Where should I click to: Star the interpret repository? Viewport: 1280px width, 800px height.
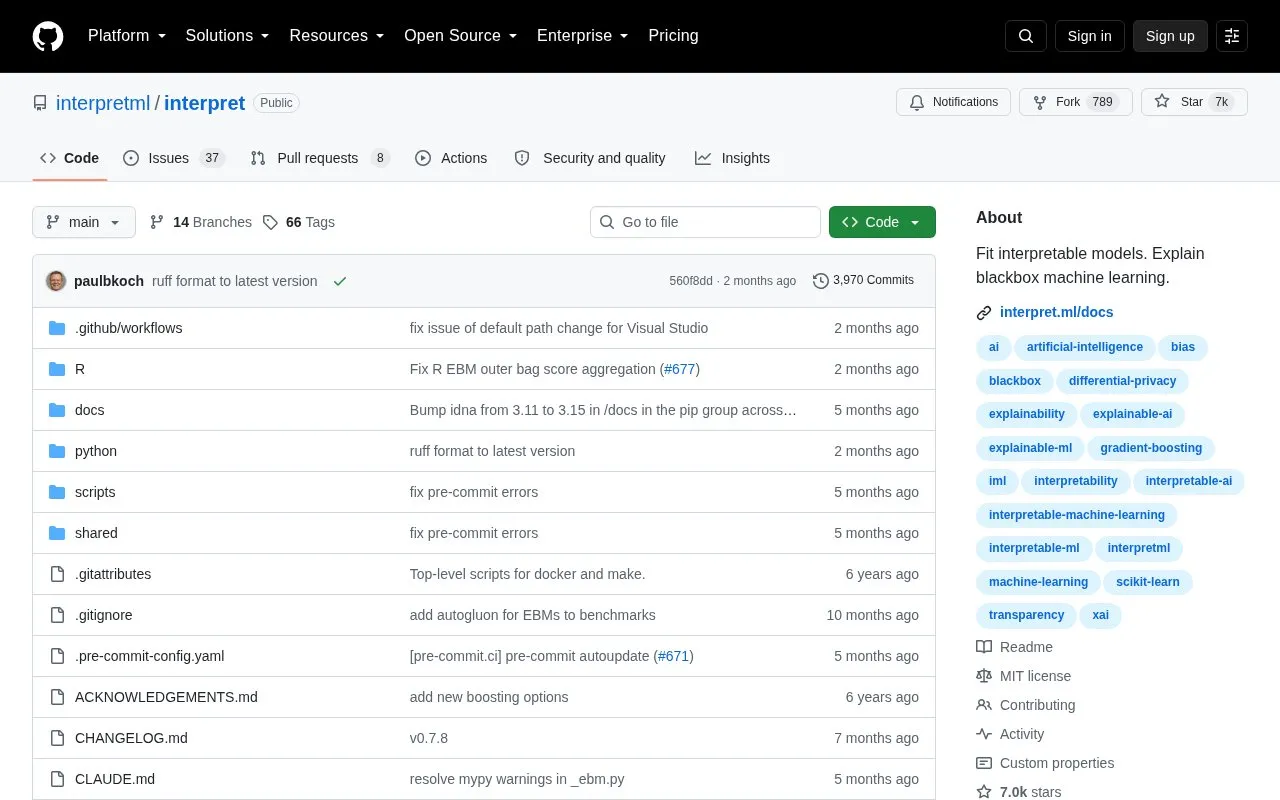1194,102
